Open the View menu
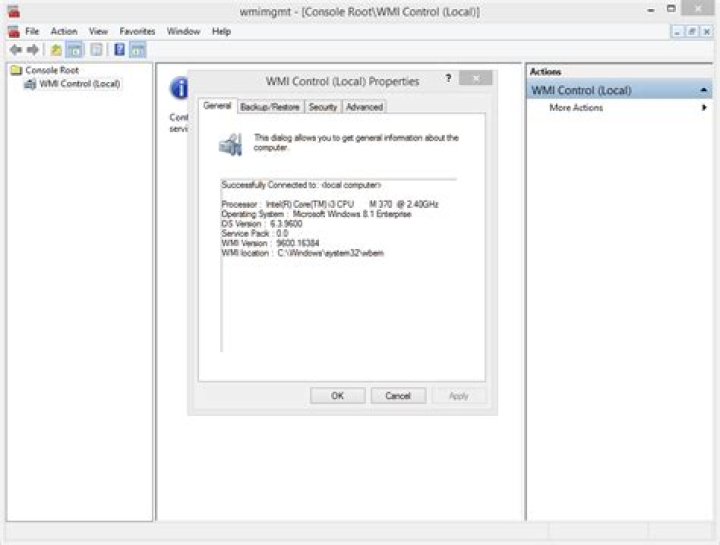 point(98,31)
